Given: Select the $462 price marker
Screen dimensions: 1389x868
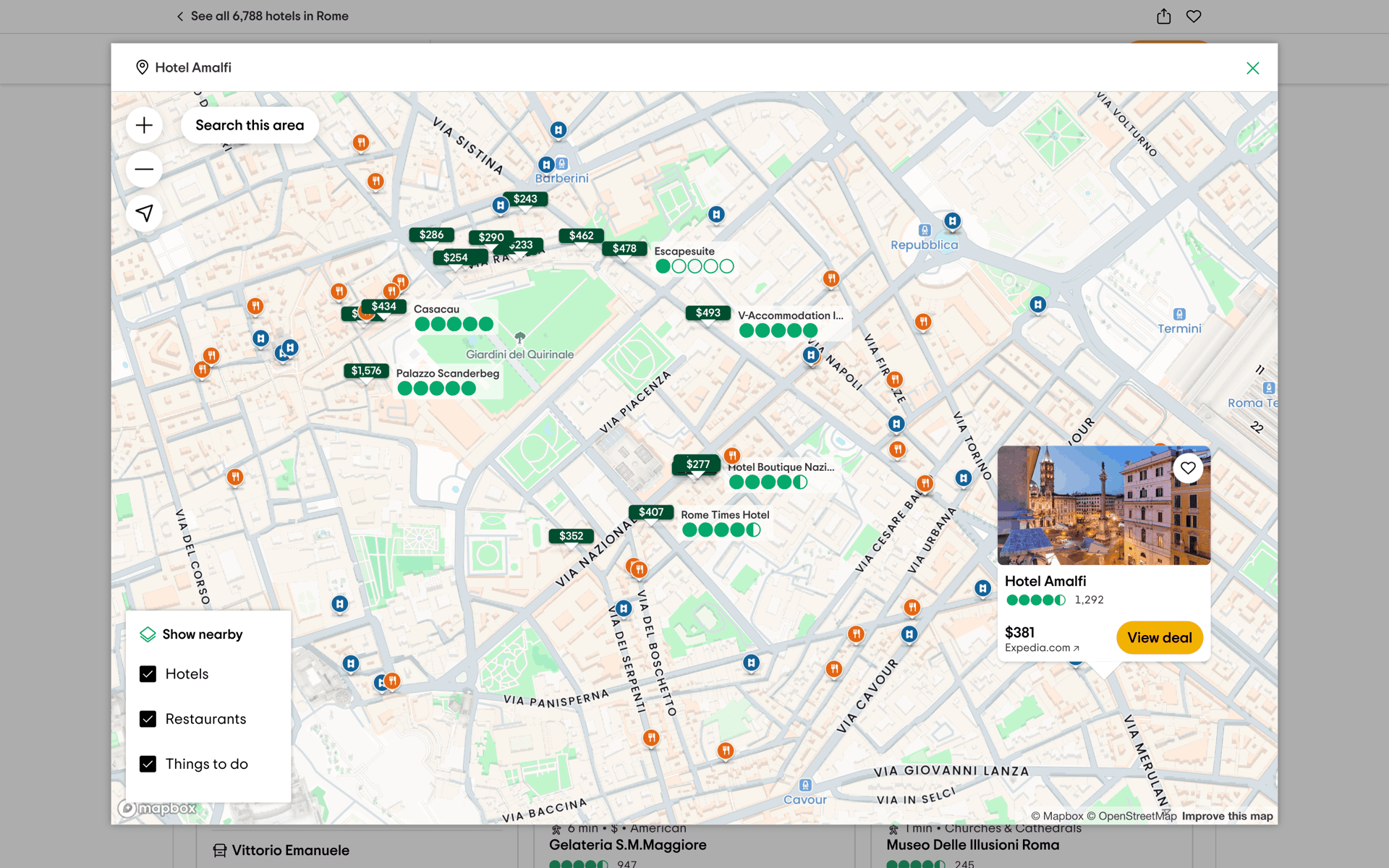Looking at the screenshot, I should tap(582, 236).
